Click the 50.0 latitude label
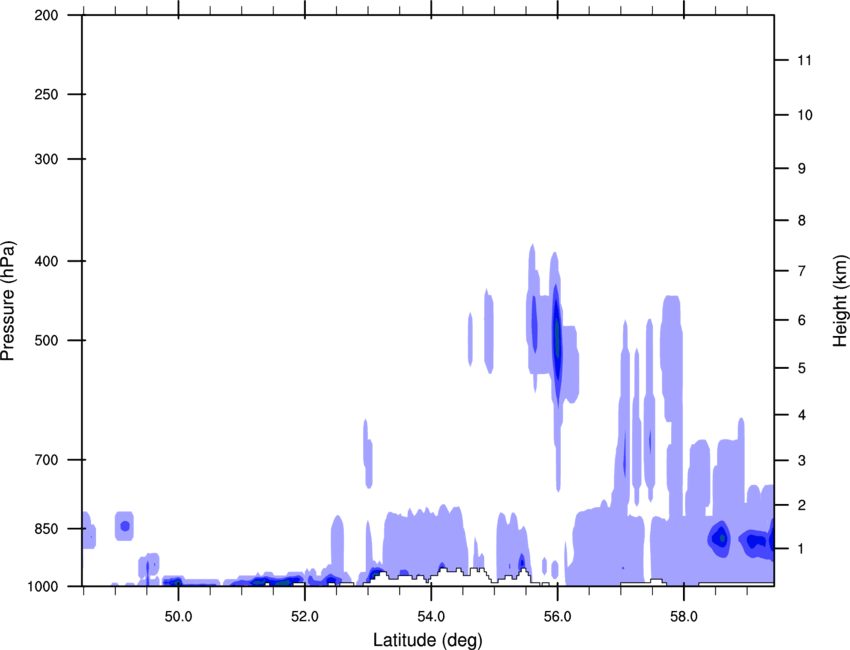The image size is (850, 650). [x=178, y=616]
